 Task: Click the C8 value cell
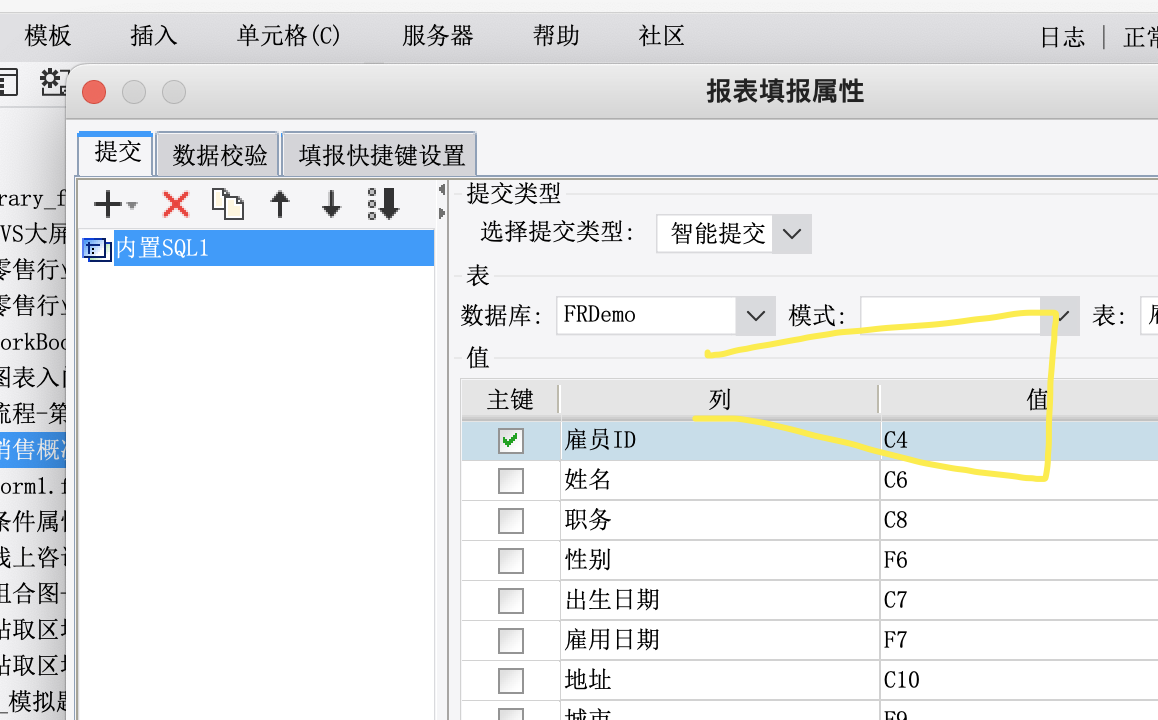click(1020, 521)
